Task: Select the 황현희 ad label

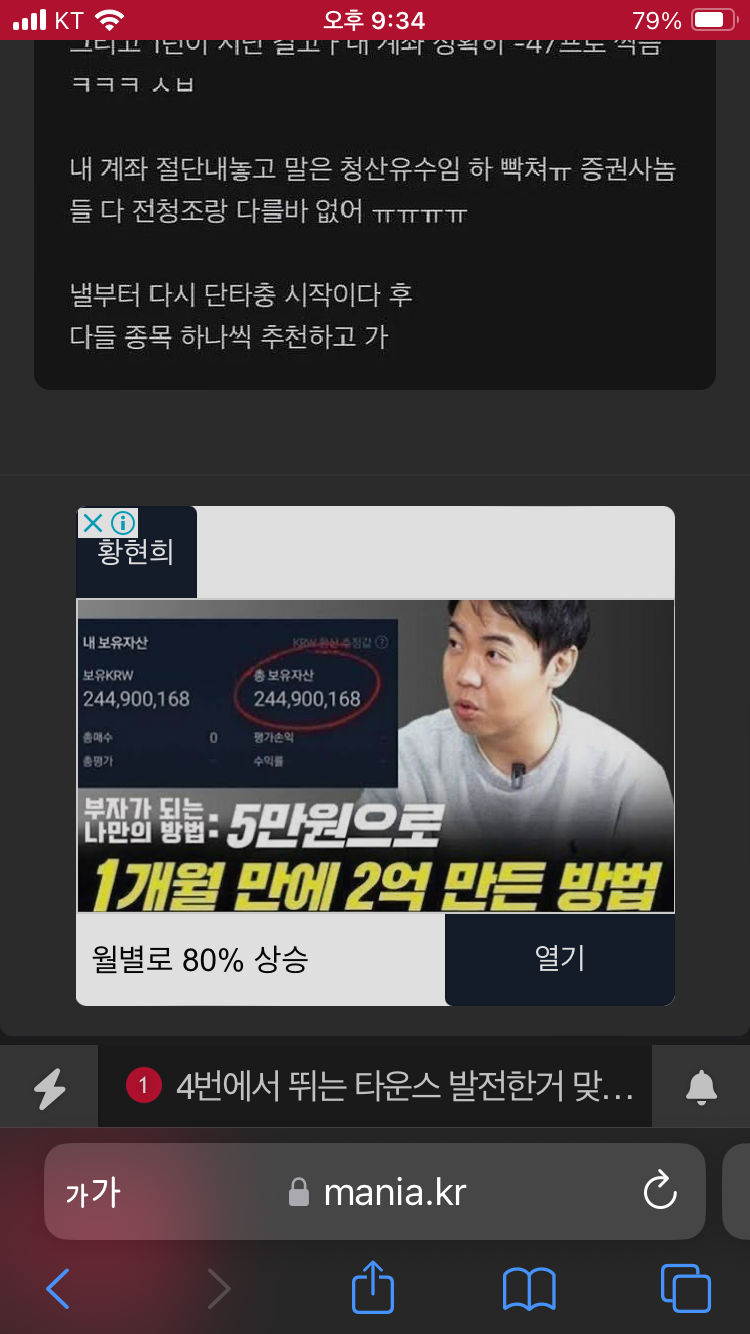Action: click(136, 551)
